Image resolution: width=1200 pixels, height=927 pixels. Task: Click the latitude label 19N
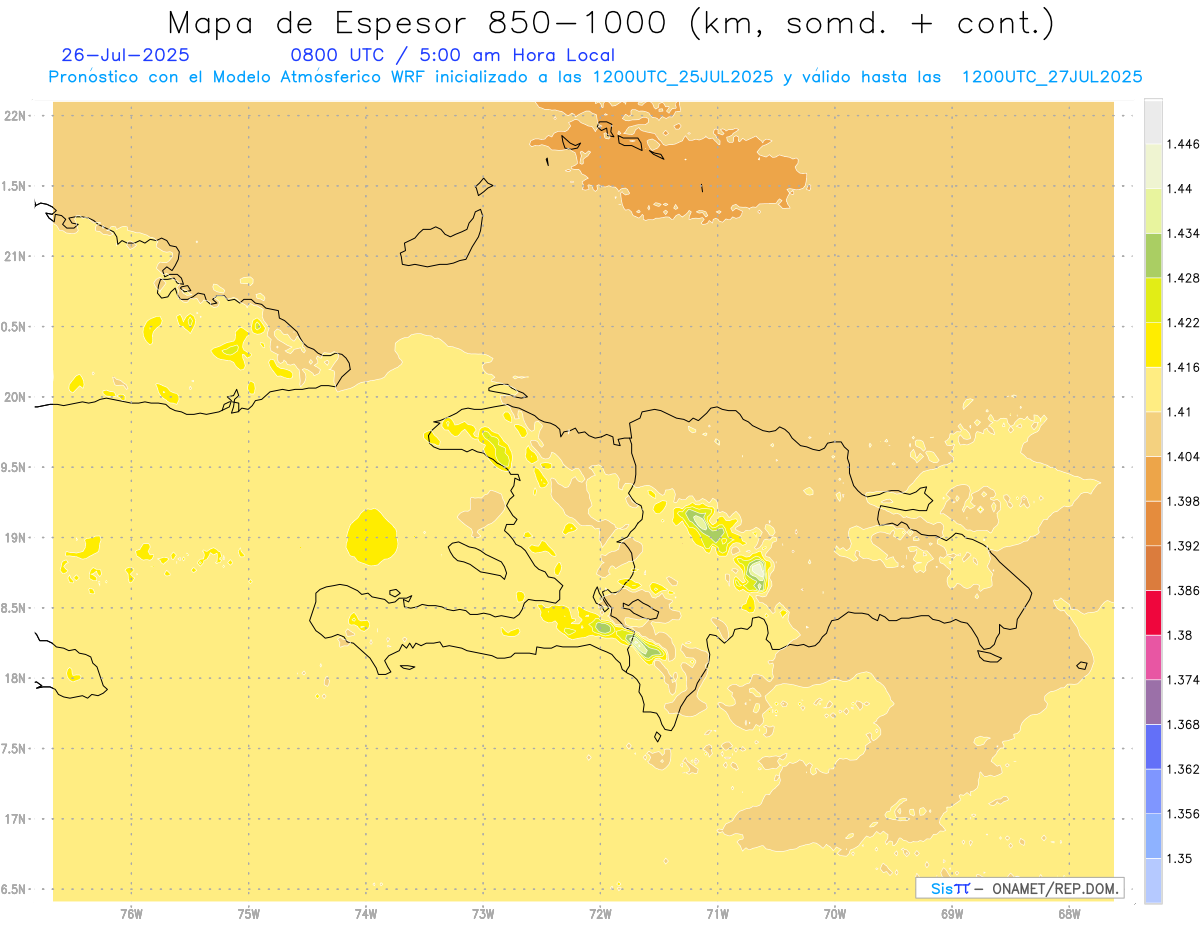click(17, 538)
